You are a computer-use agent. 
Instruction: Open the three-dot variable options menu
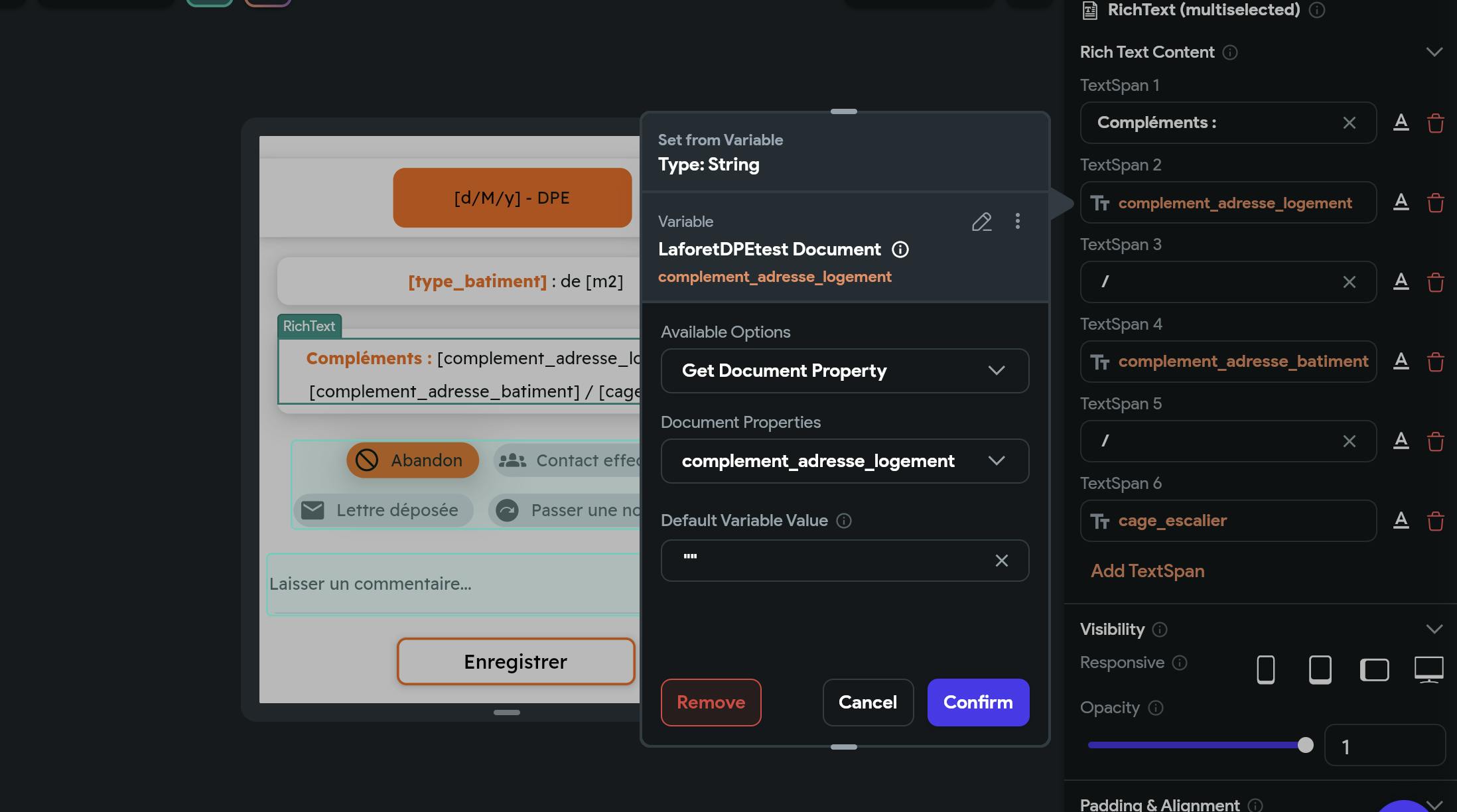tap(1017, 221)
